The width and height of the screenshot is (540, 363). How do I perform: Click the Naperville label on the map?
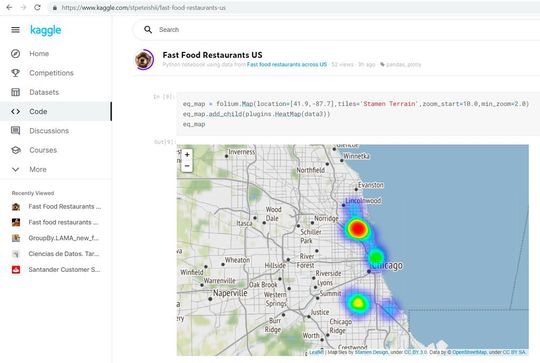point(230,293)
